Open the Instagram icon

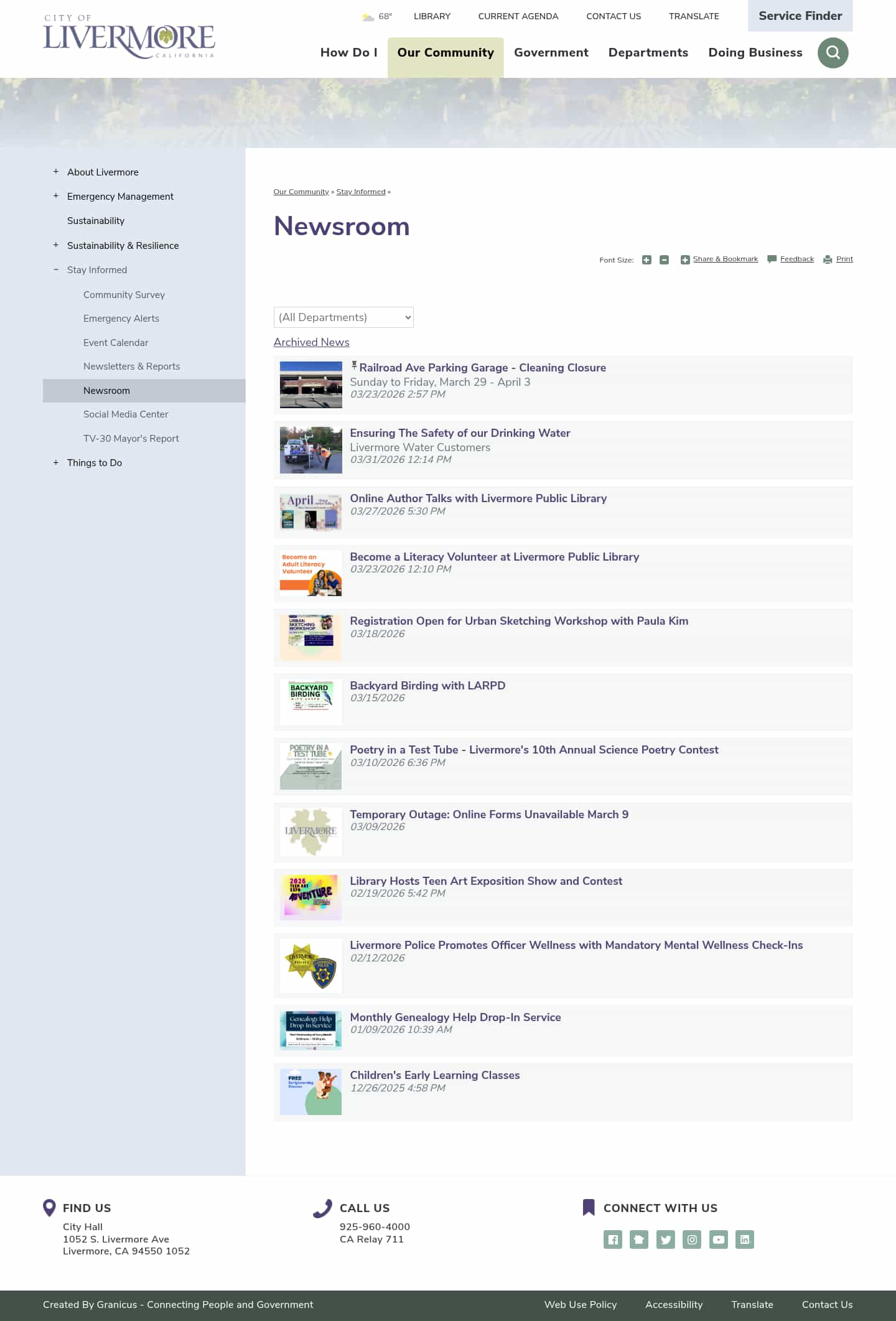[x=692, y=1239]
